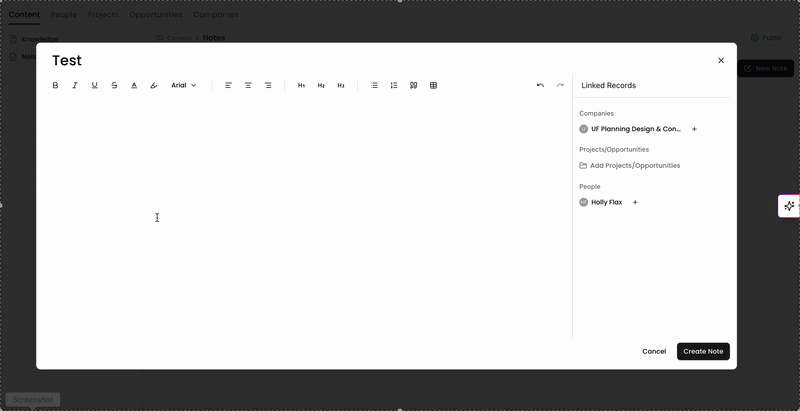Toggle underline text formatting

click(94, 85)
